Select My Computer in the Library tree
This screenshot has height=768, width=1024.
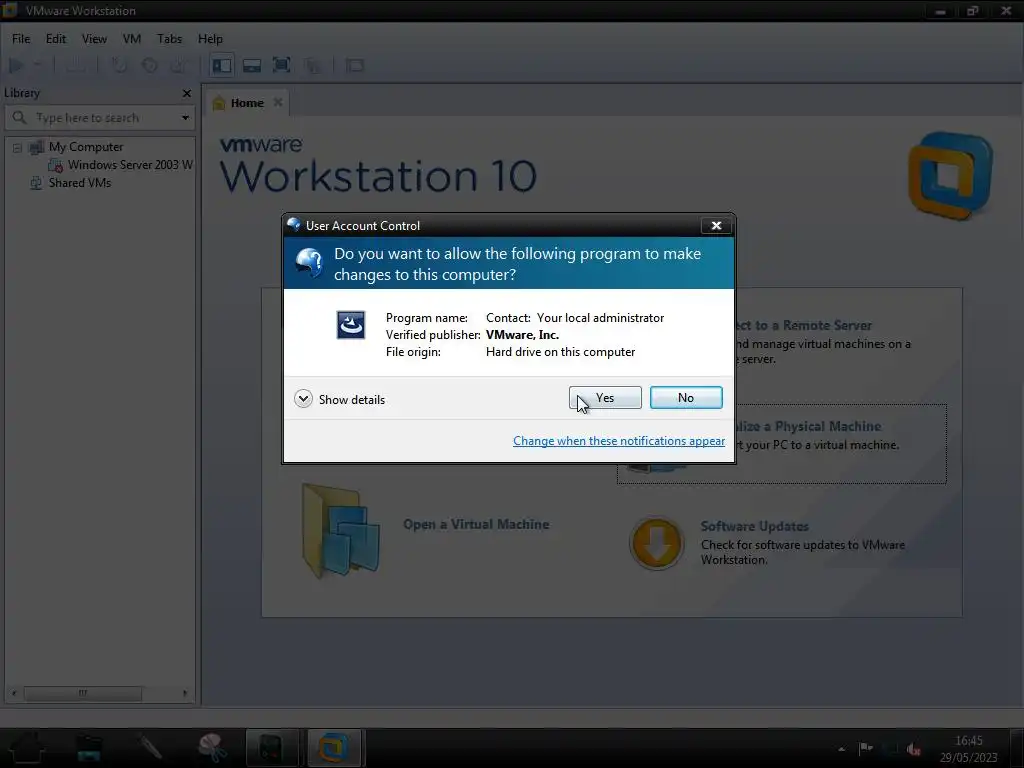86,147
